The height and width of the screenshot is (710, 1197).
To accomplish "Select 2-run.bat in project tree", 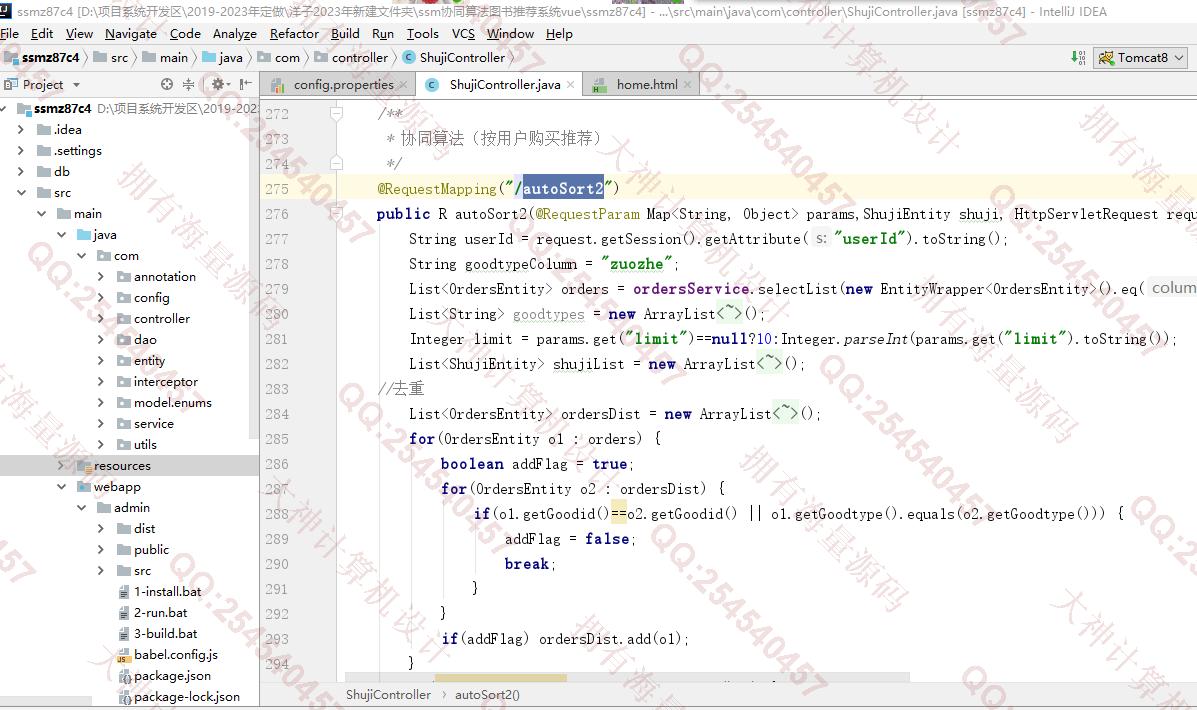I will [160, 612].
